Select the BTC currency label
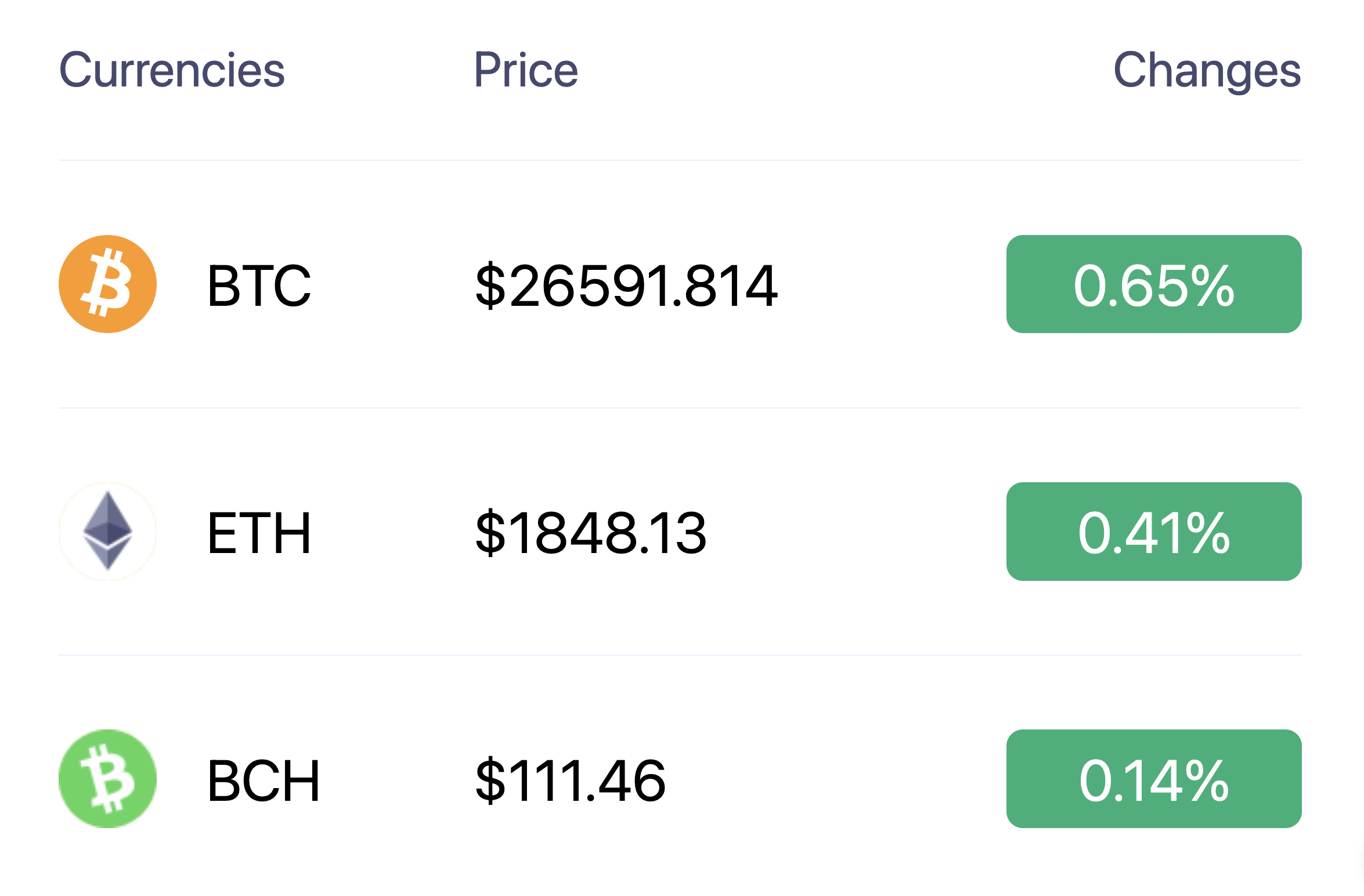This screenshot has height=896, width=1364. (x=259, y=285)
